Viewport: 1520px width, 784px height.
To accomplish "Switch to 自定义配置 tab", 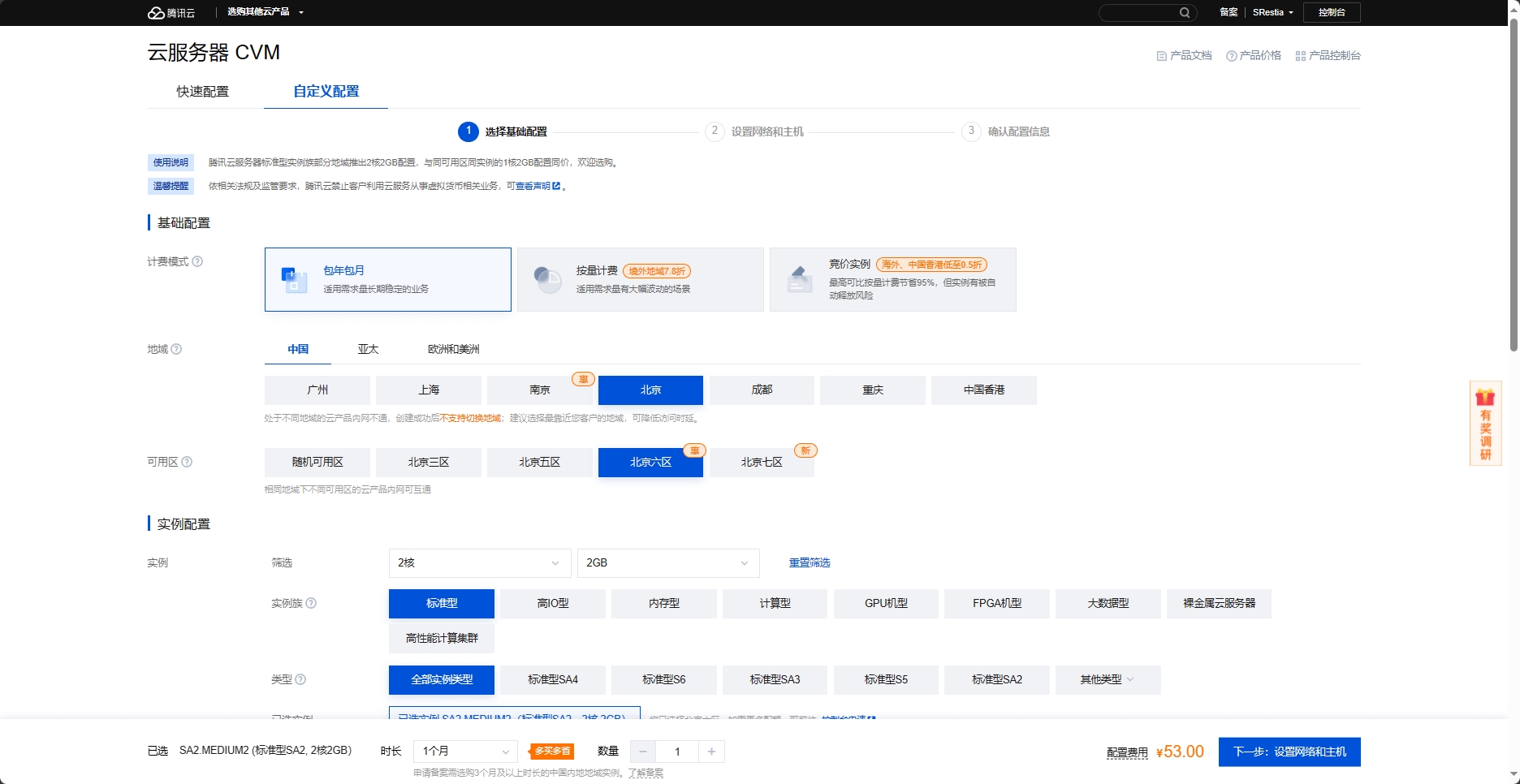I will (326, 92).
